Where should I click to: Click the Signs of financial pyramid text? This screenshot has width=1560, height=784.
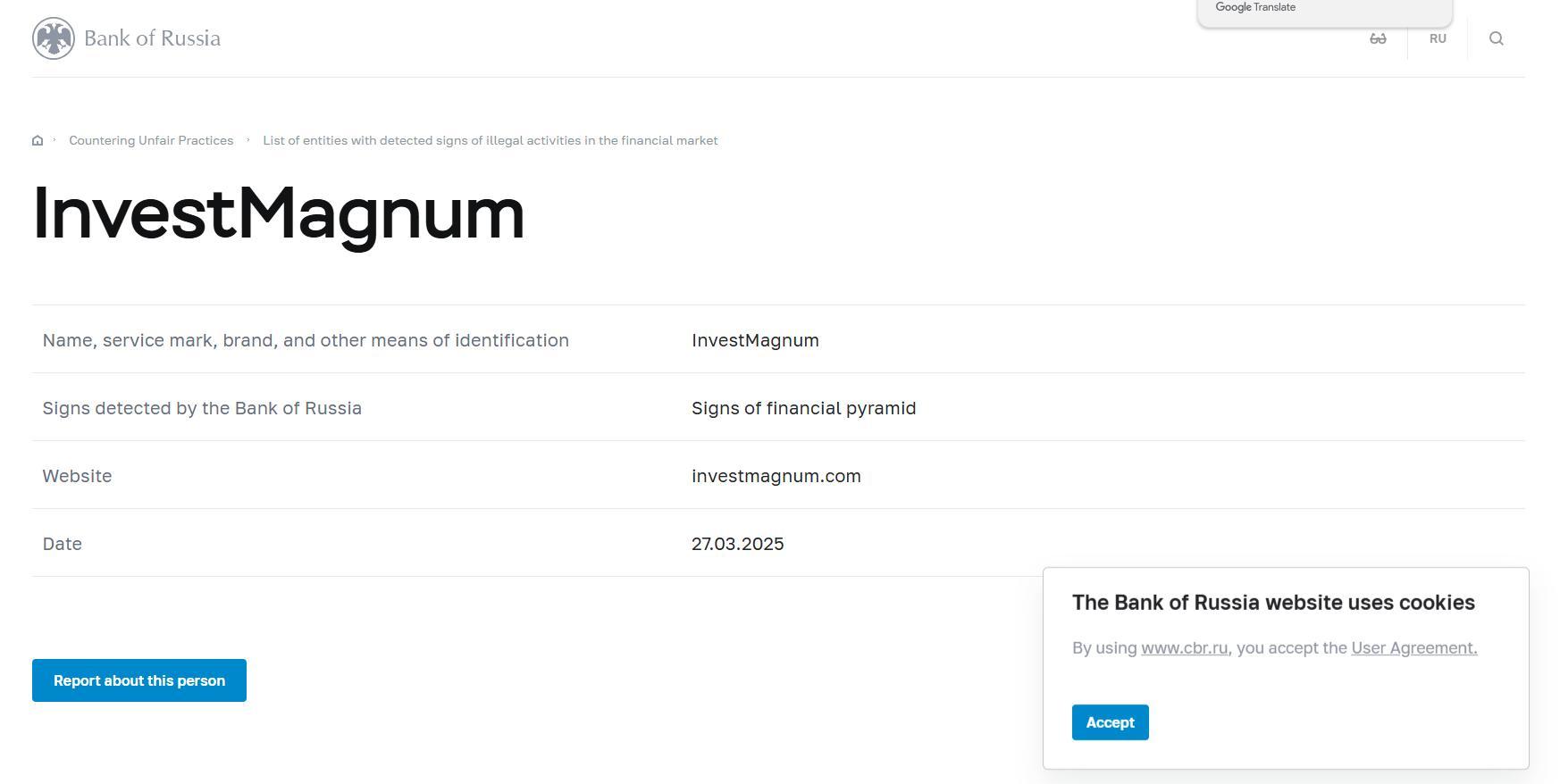point(803,408)
